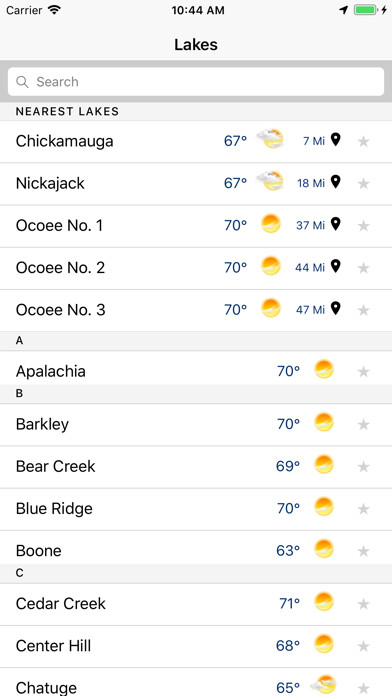This screenshot has height=696, width=392.
Task: Open the Blue Ridge lake details
Action: pos(196,509)
